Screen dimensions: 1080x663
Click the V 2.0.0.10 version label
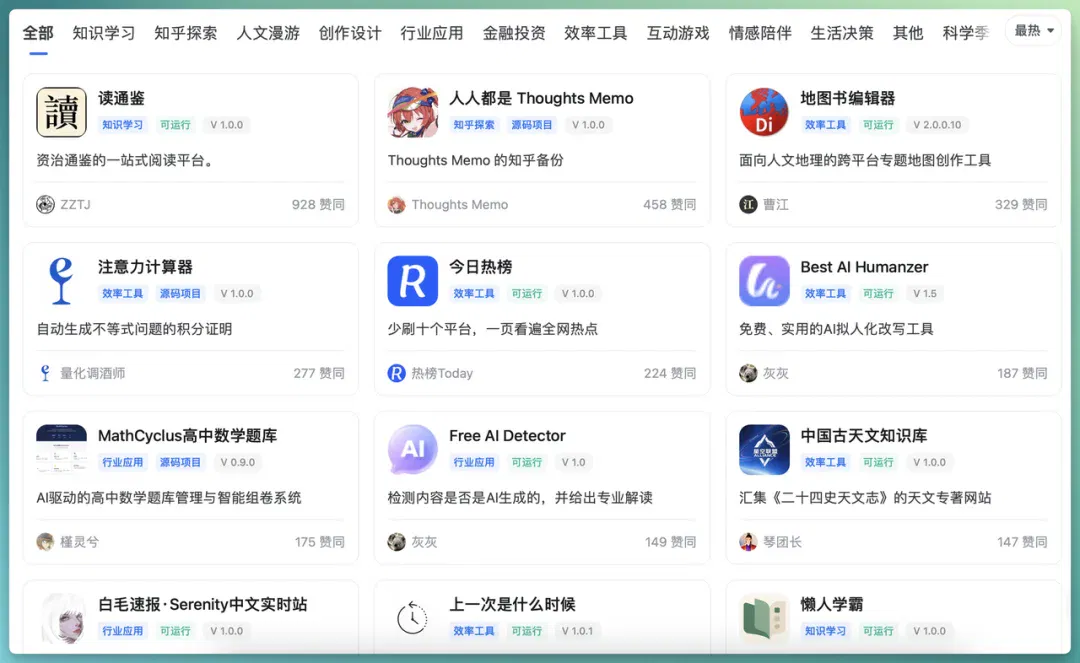(x=937, y=125)
